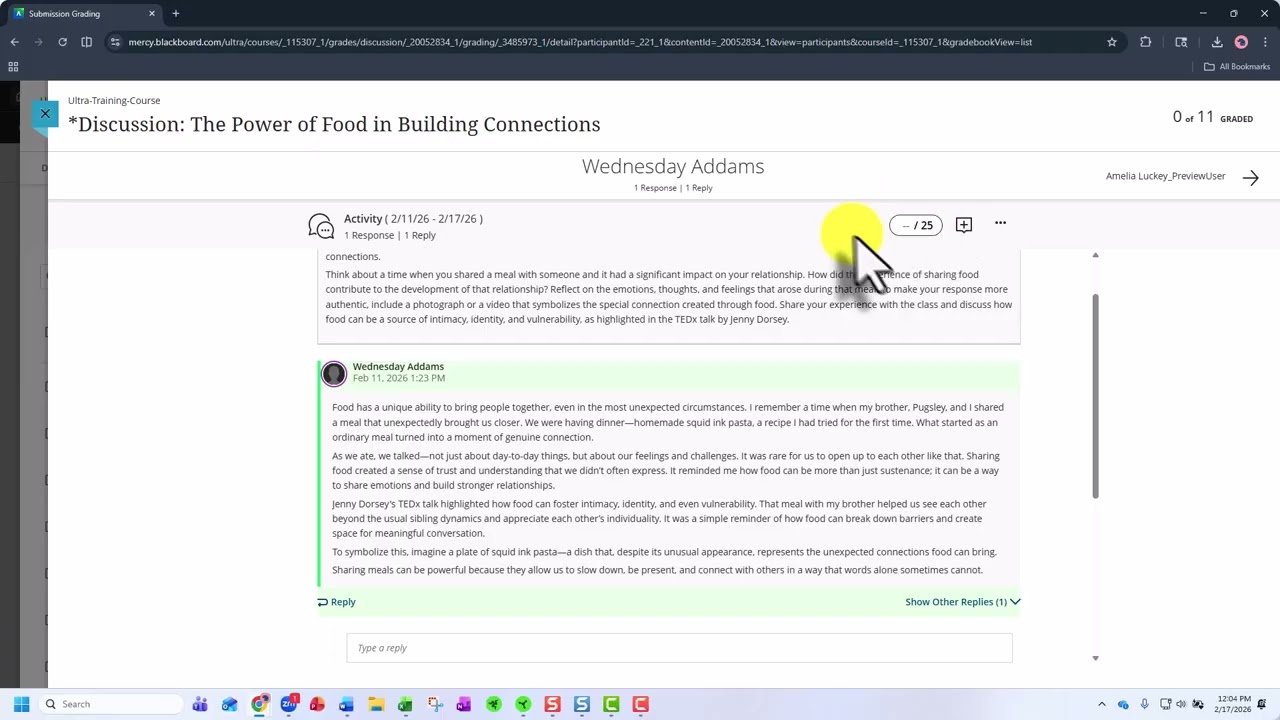Open the apps grid in bookmarks bar
Viewport: 1280px width, 720px height.
pyautogui.click(x=13, y=67)
